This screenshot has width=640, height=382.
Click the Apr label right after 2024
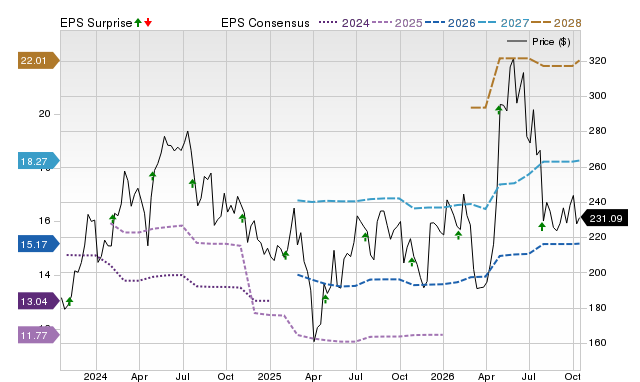tap(139, 377)
